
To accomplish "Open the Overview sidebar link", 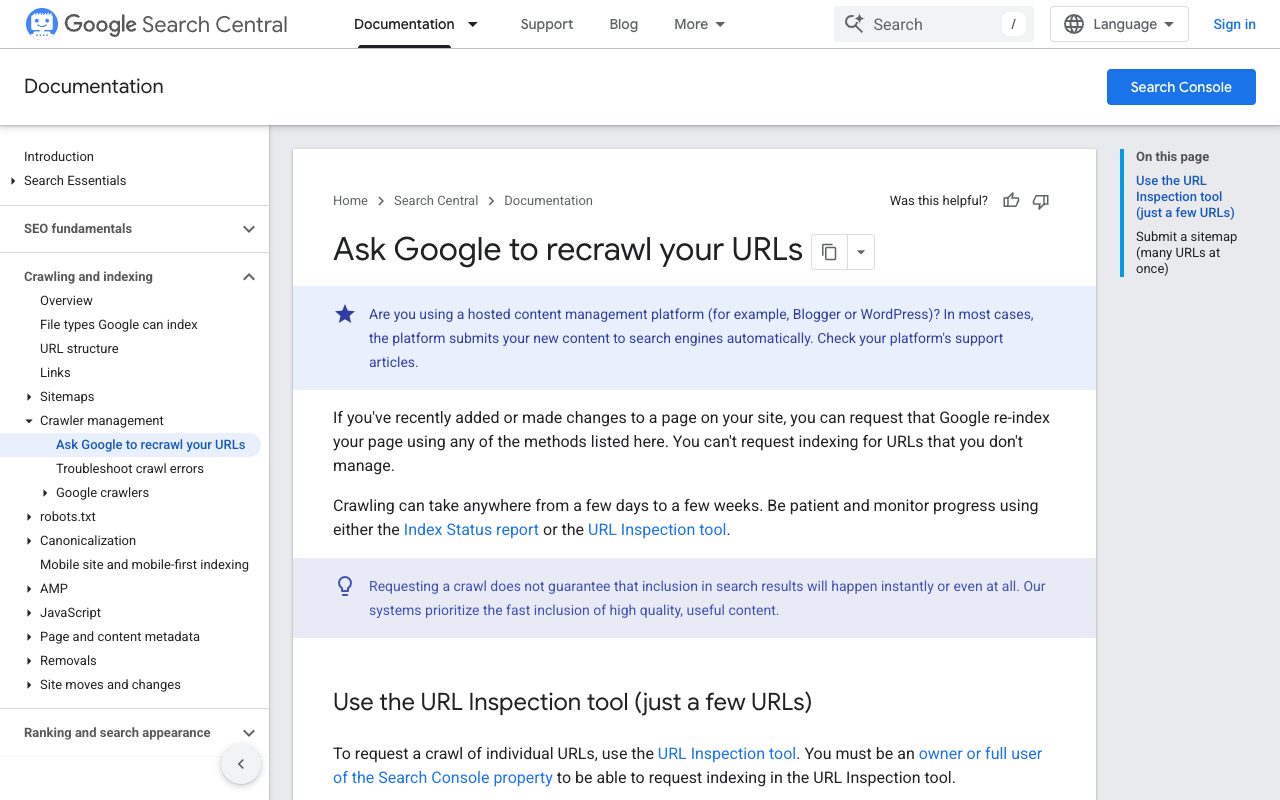I will coord(66,301).
